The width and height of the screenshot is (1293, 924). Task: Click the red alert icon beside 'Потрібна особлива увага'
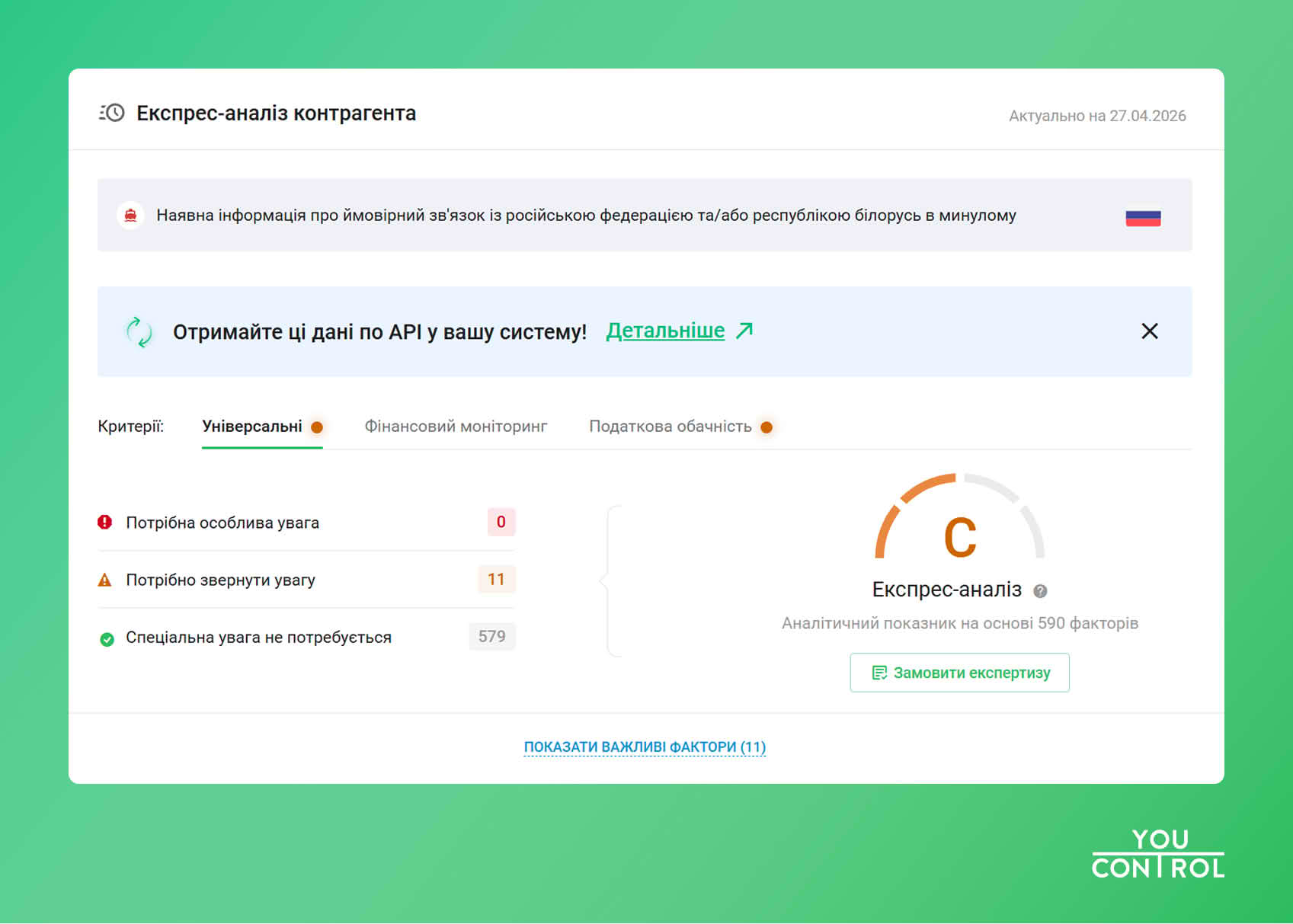106,522
